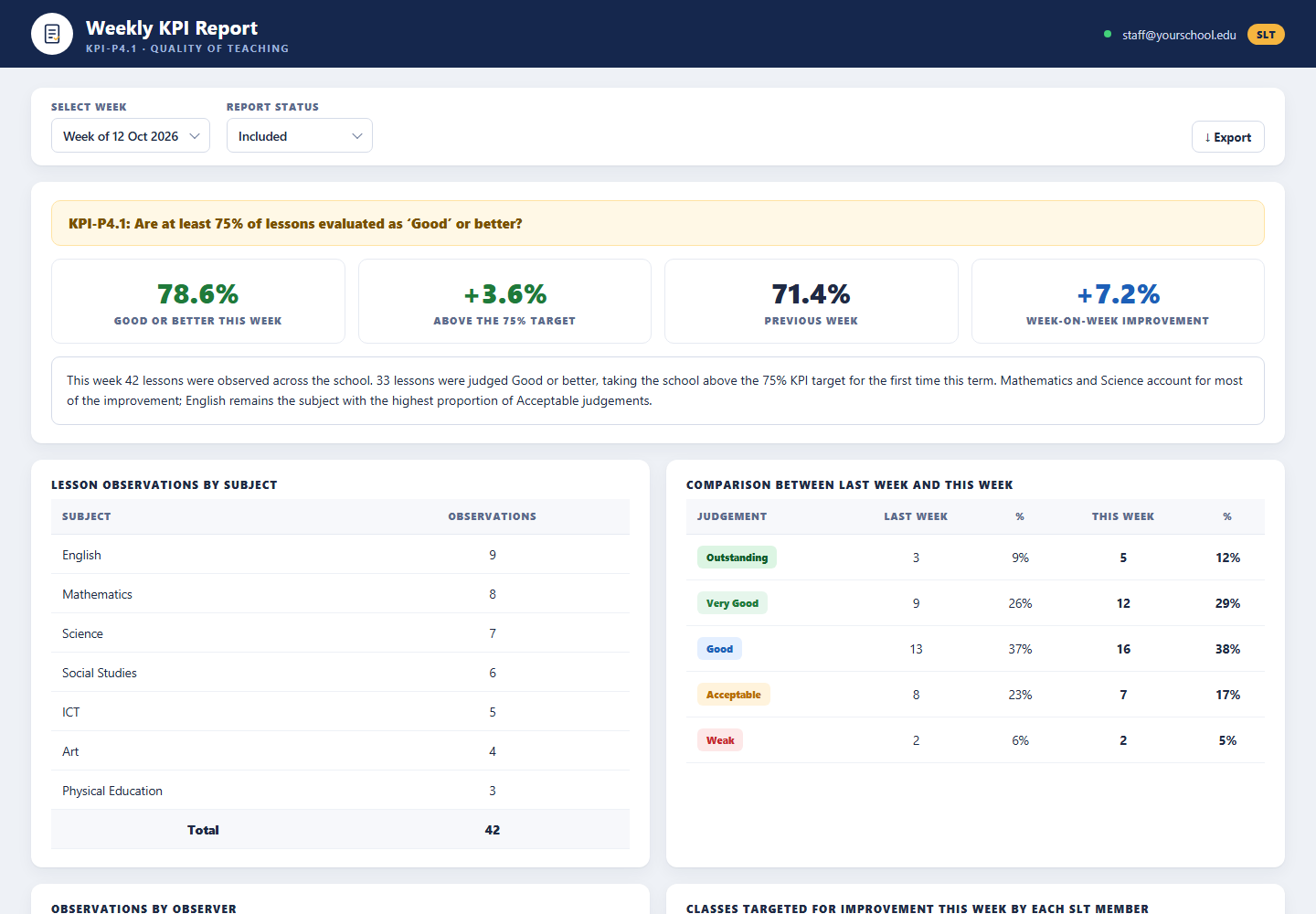The height and width of the screenshot is (914, 1316).
Task: Click last week's Acceptable percentage 23%
Action: (x=1020, y=695)
